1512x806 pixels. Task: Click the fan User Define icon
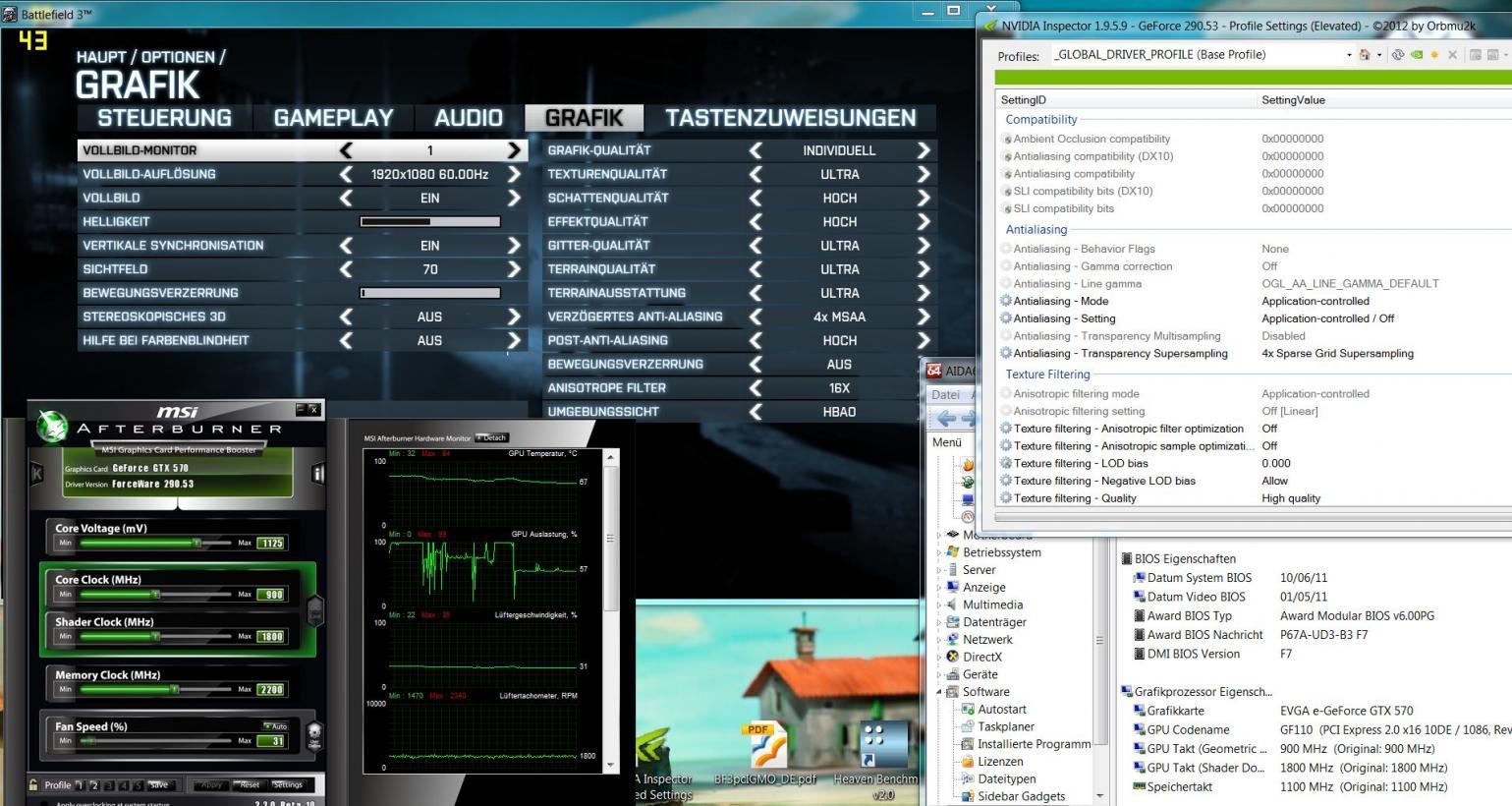pyautogui.click(x=314, y=735)
